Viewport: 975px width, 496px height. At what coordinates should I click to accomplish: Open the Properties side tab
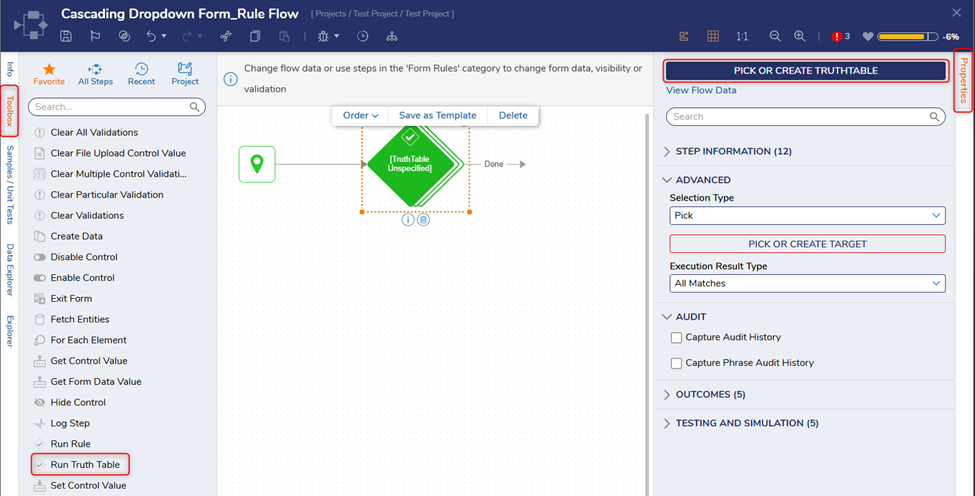pos(964,80)
